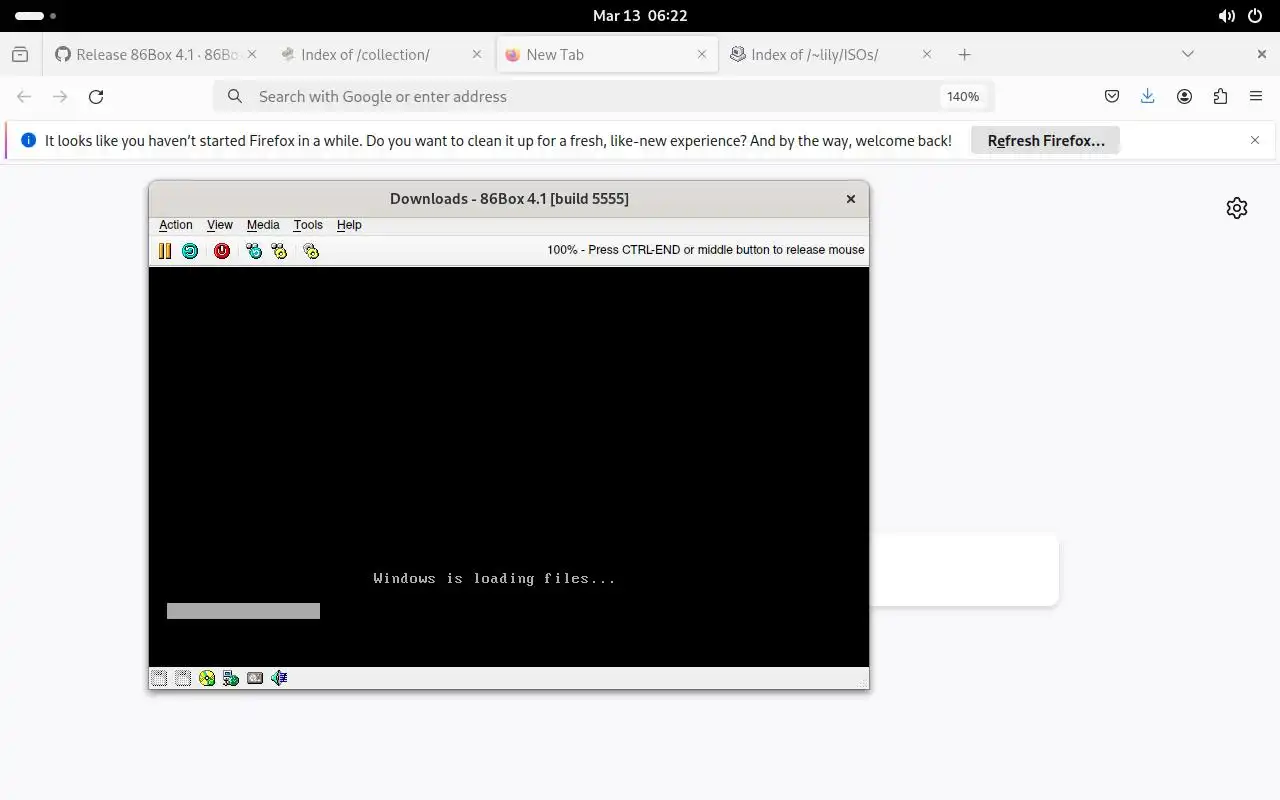Viewport: 1280px width, 800px height.
Task: Click the first floppy drive status icon
Action: (159, 678)
